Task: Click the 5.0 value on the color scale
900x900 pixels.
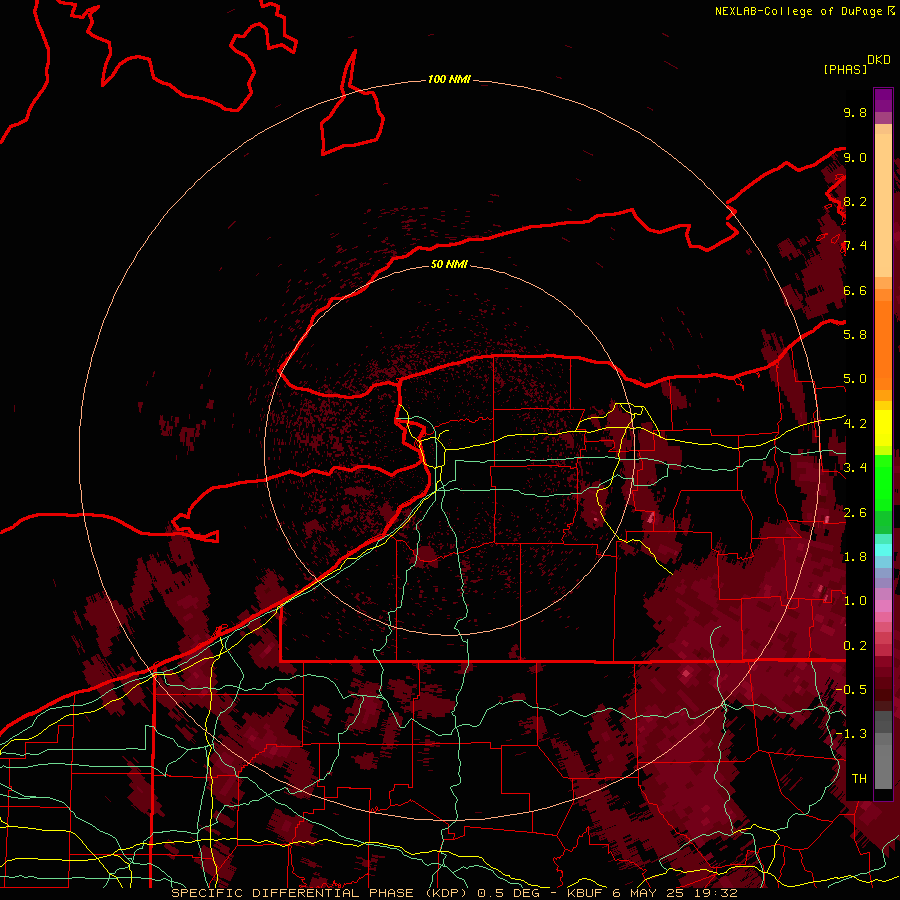Action: click(x=855, y=379)
